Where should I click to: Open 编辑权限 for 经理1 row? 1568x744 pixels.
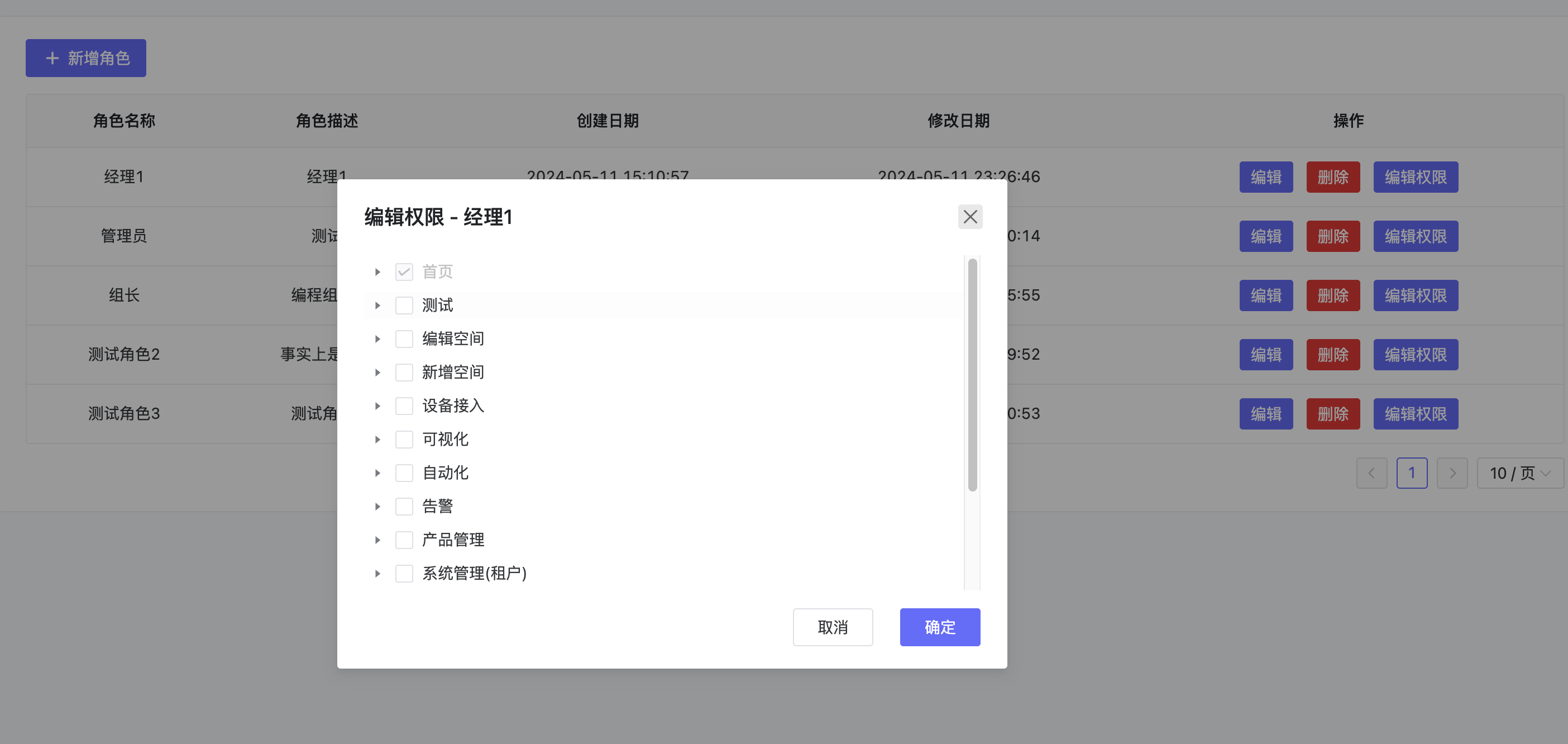pos(1415,177)
